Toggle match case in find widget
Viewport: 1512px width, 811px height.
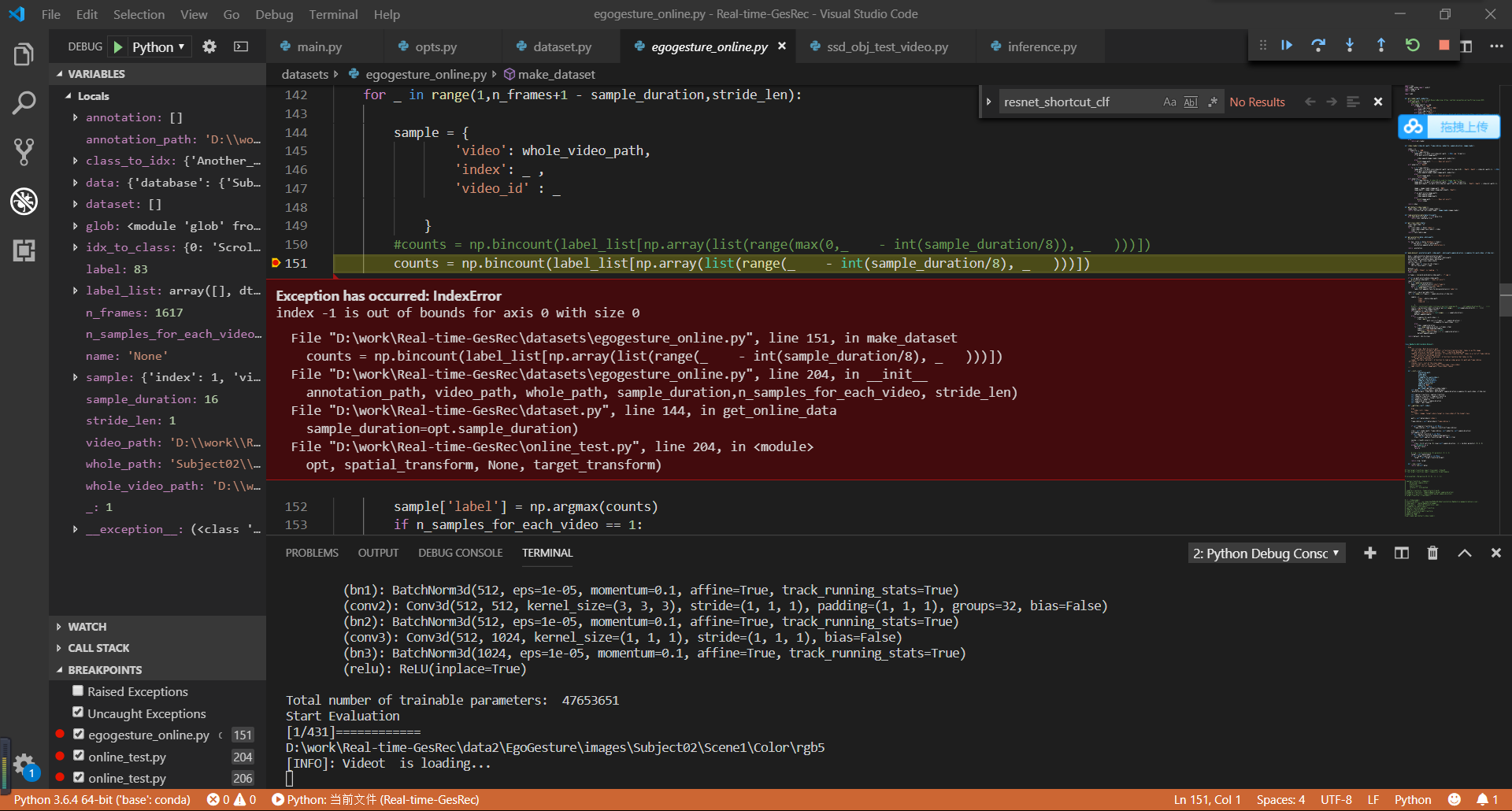pyautogui.click(x=1169, y=102)
